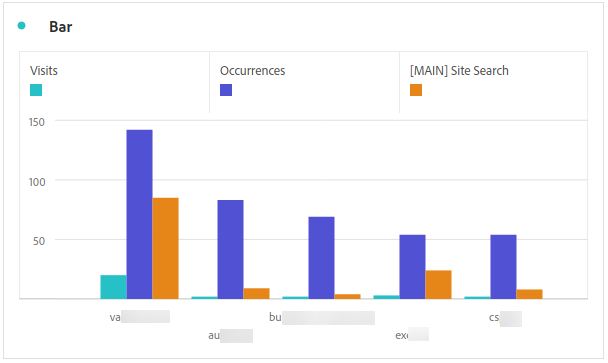Click the purple Occurrences bar for 'bu'
The width and height of the screenshot is (608, 363).
click(321, 258)
